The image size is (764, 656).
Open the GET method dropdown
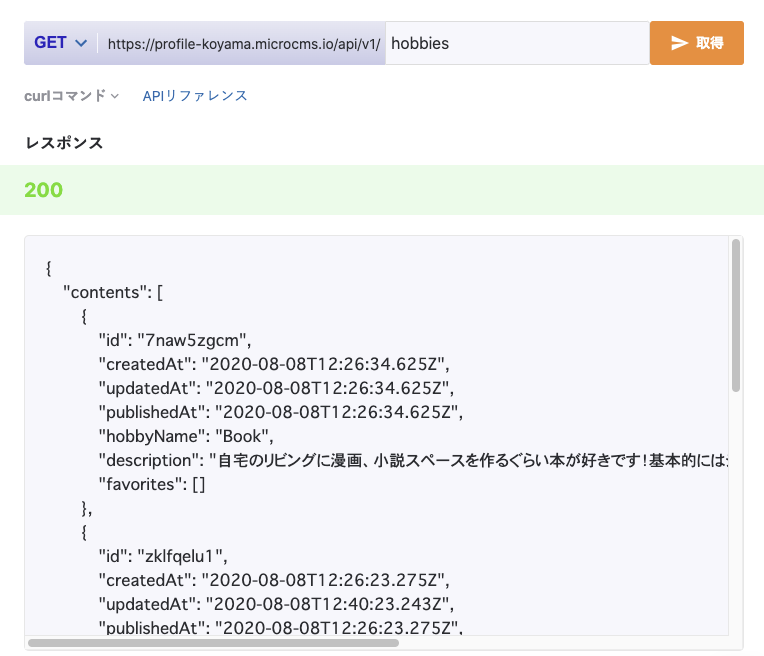(60, 43)
